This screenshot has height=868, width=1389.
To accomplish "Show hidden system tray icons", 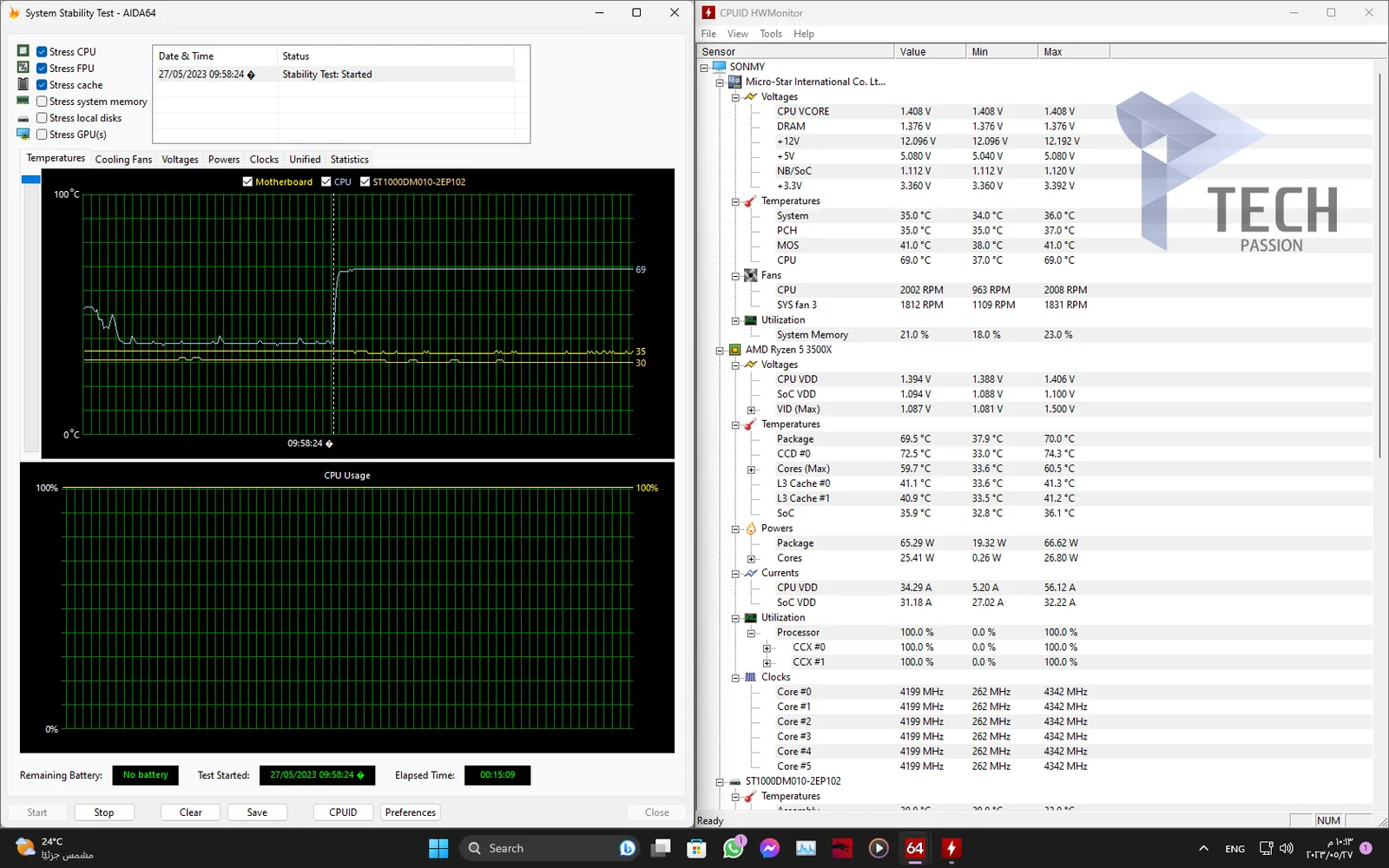I will point(1203,848).
